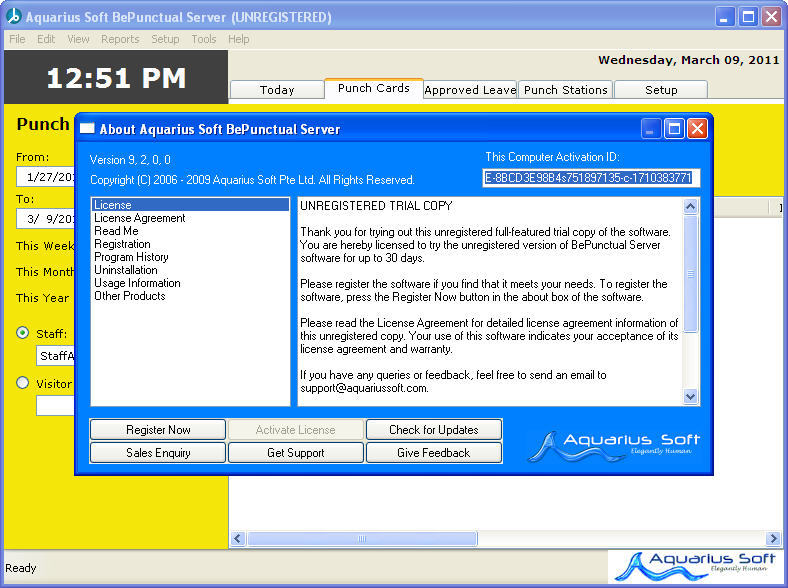Screen dimensions: 788x588
Task: Click the Register Now button
Action: click(x=158, y=430)
